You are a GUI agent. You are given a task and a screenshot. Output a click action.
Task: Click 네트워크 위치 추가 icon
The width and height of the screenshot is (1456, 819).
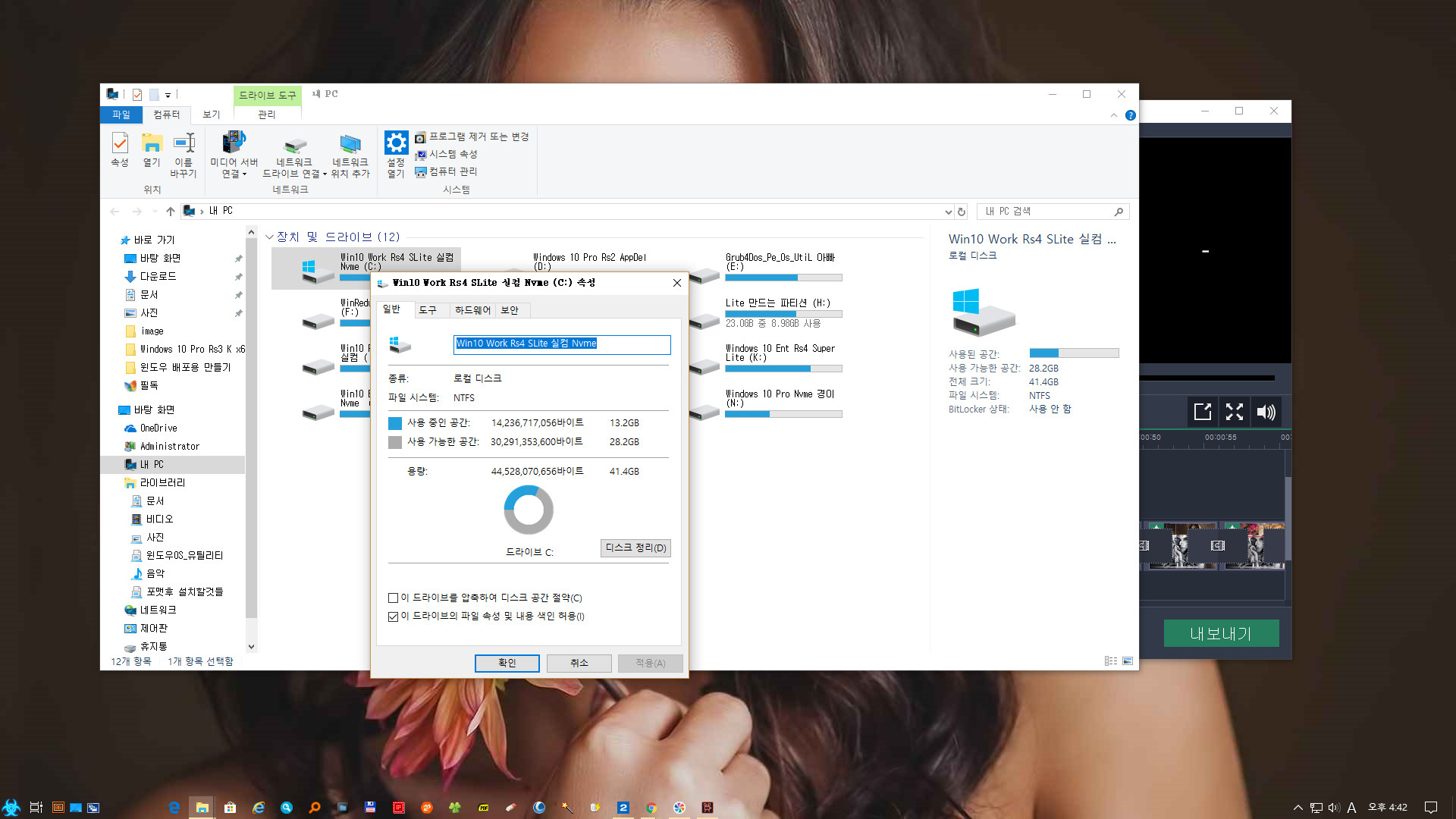click(x=350, y=155)
